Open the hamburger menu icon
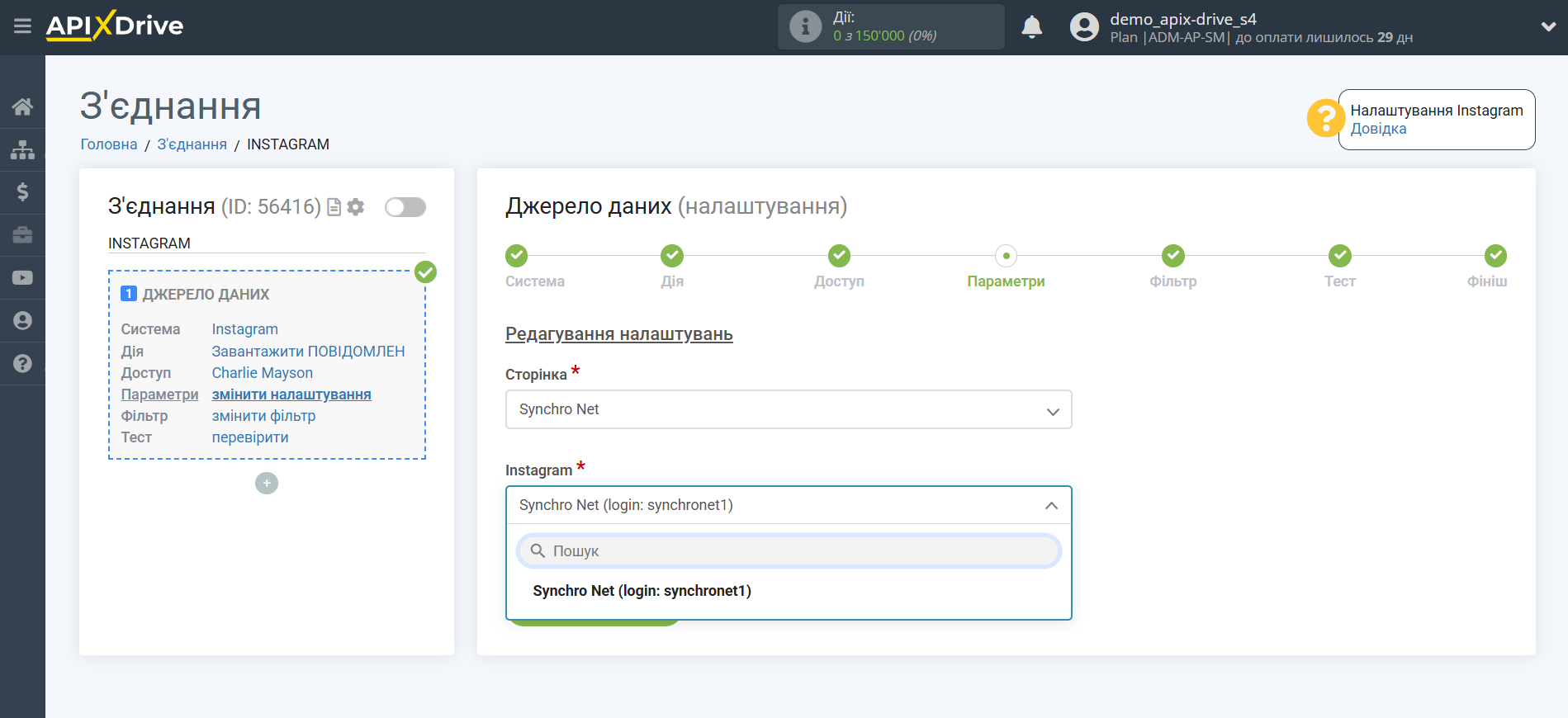 (22, 26)
